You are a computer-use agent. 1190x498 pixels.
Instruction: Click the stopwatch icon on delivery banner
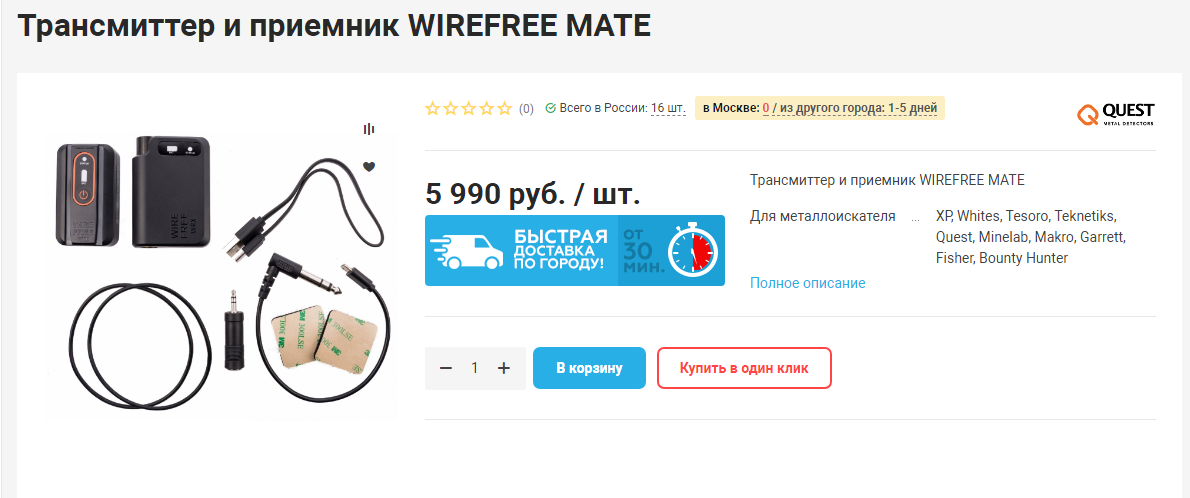tap(692, 249)
